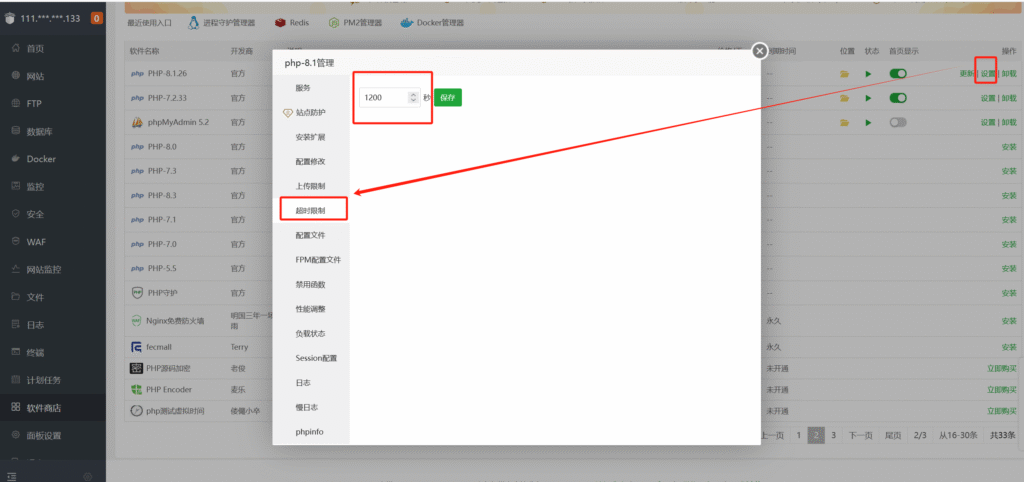Click the play status icon of PHP-8.1.26
1024x482 pixels.
click(x=869, y=74)
